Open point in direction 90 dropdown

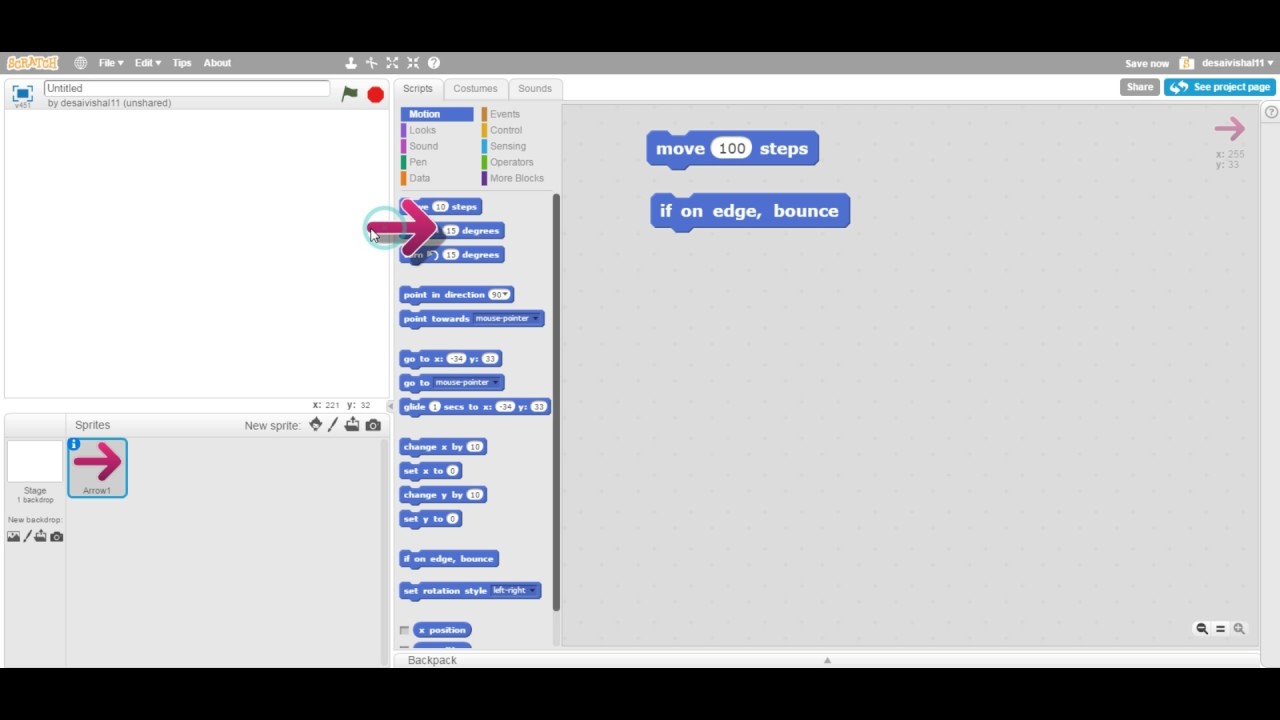(500, 295)
